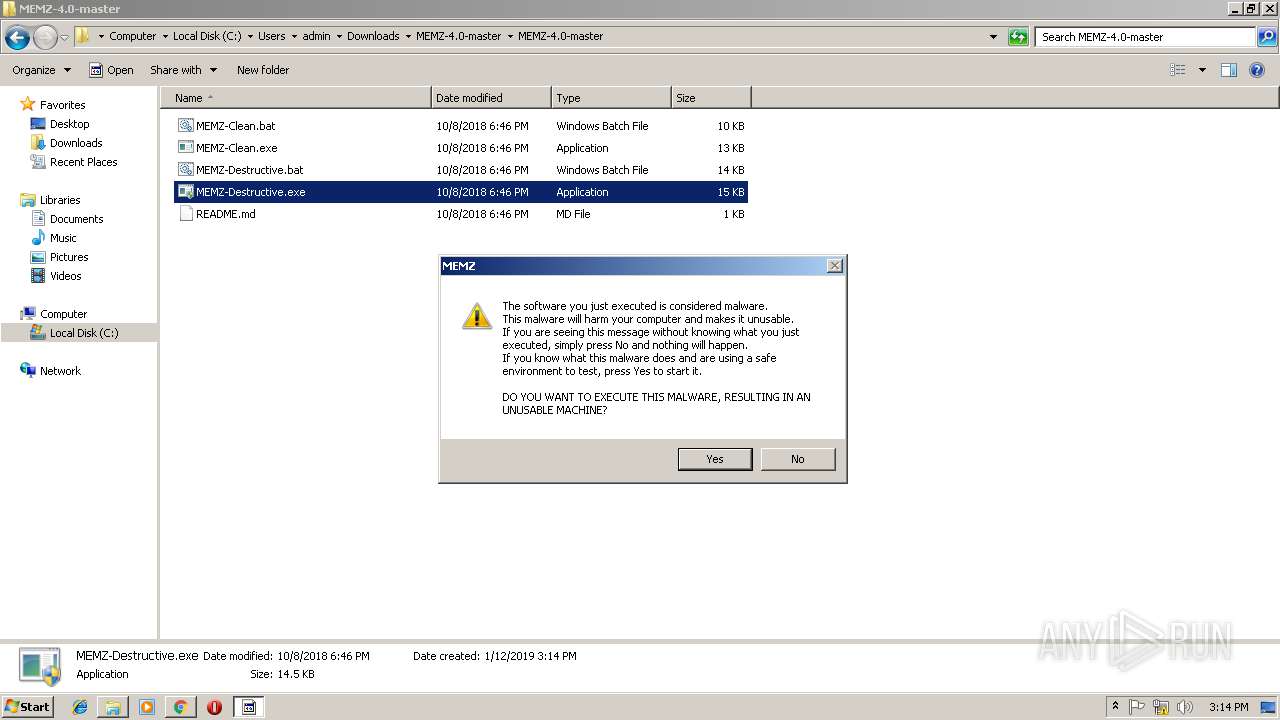Open the Start menu
The height and width of the screenshot is (720, 1280).
coord(28,707)
